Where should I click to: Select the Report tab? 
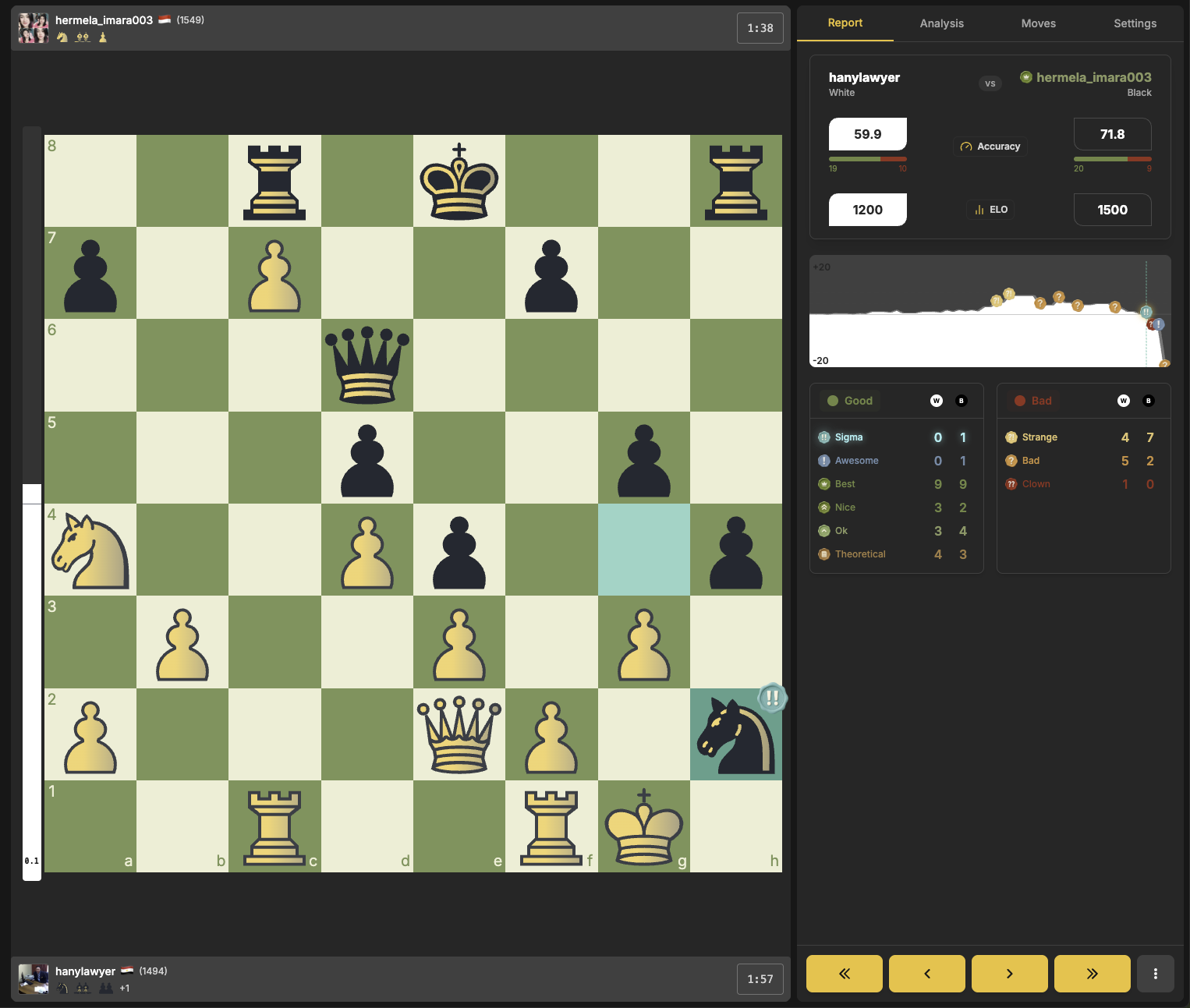(x=845, y=23)
